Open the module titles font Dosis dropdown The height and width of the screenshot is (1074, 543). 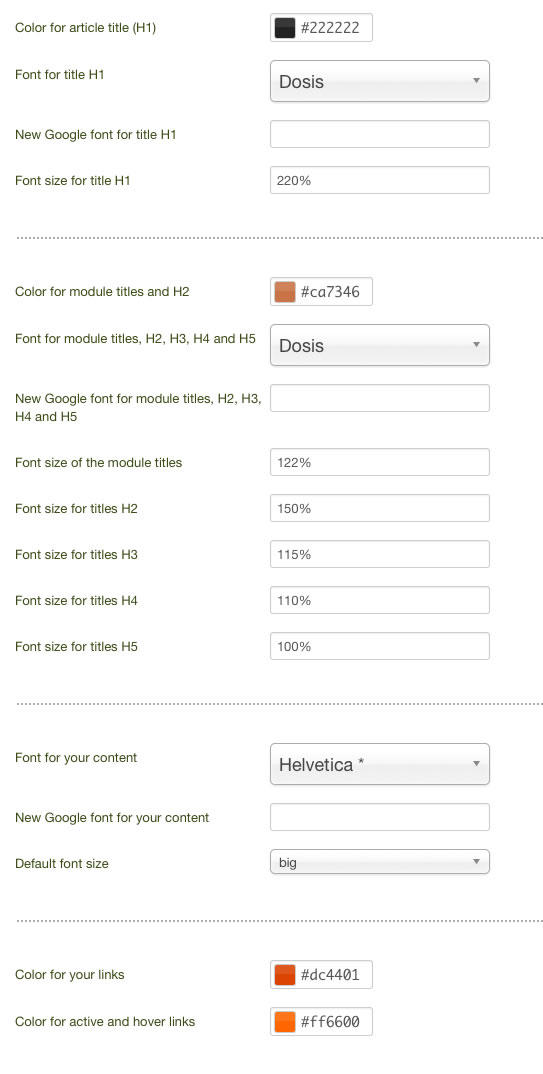[380, 345]
